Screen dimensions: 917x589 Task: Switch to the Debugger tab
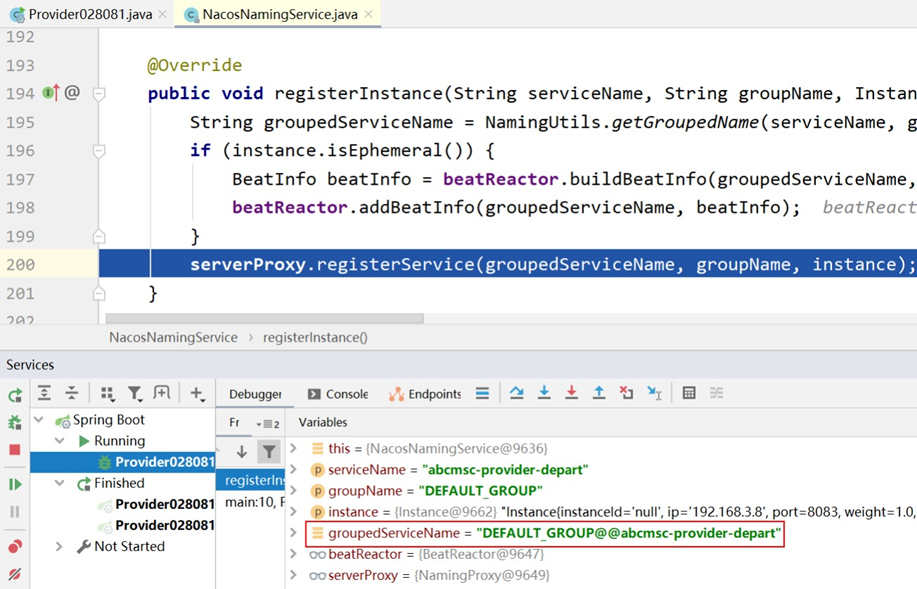[x=255, y=394]
